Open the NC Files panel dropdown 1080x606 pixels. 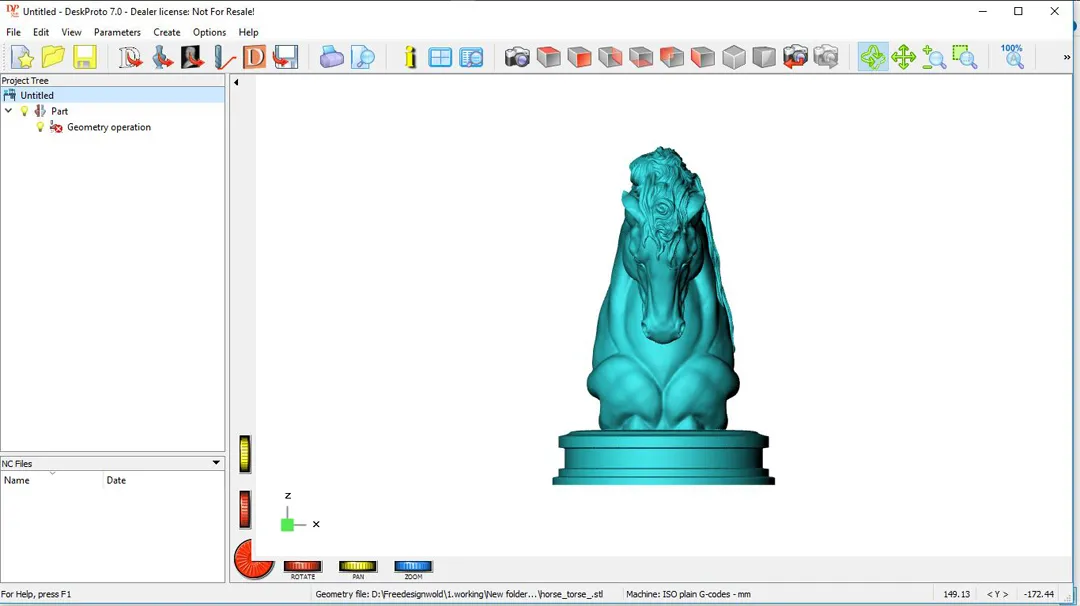216,463
